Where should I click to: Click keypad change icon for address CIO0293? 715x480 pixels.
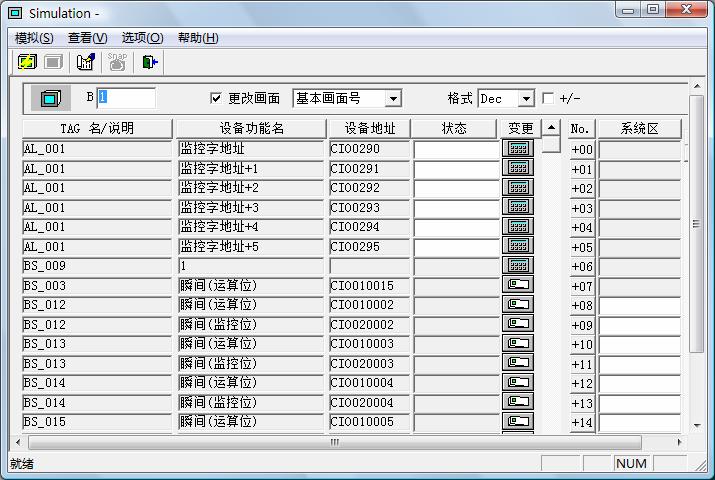coord(518,207)
